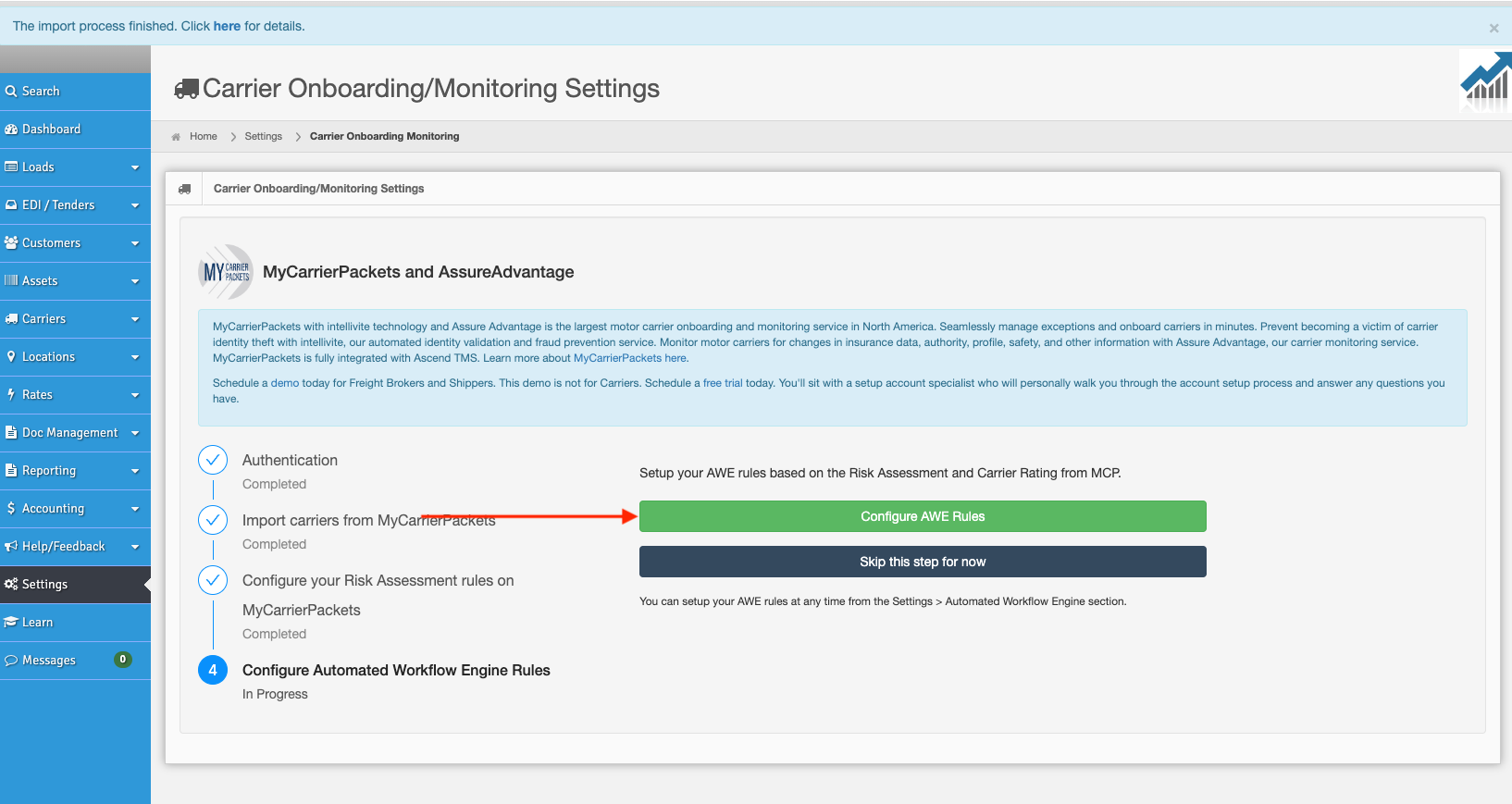Click the step 4 number circle

pos(213,670)
